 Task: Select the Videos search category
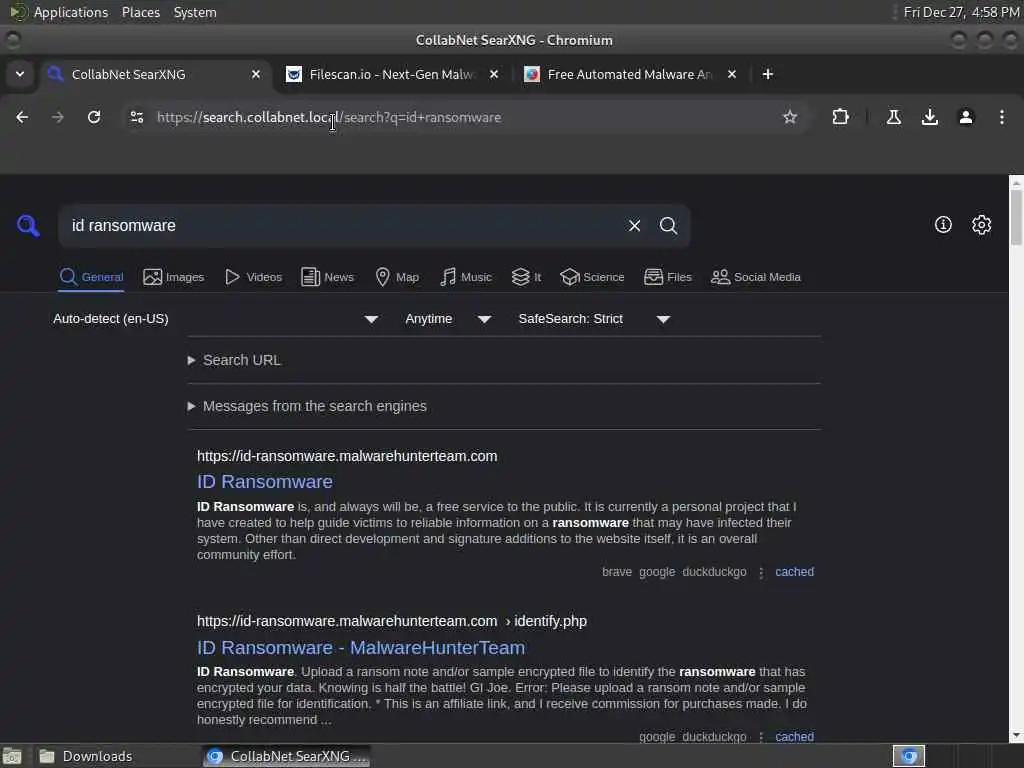click(253, 277)
